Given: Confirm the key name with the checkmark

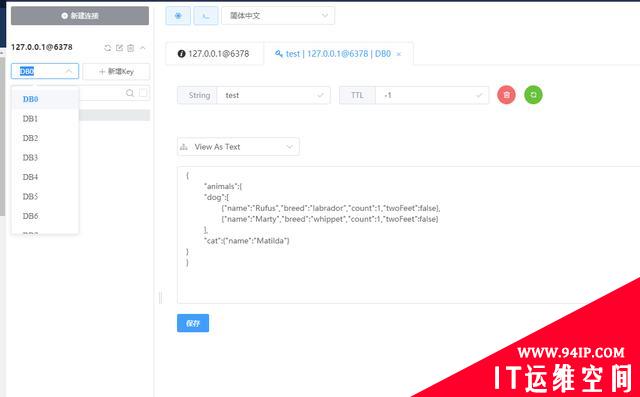Looking at the screenshot, I should [x=320, y=95].
